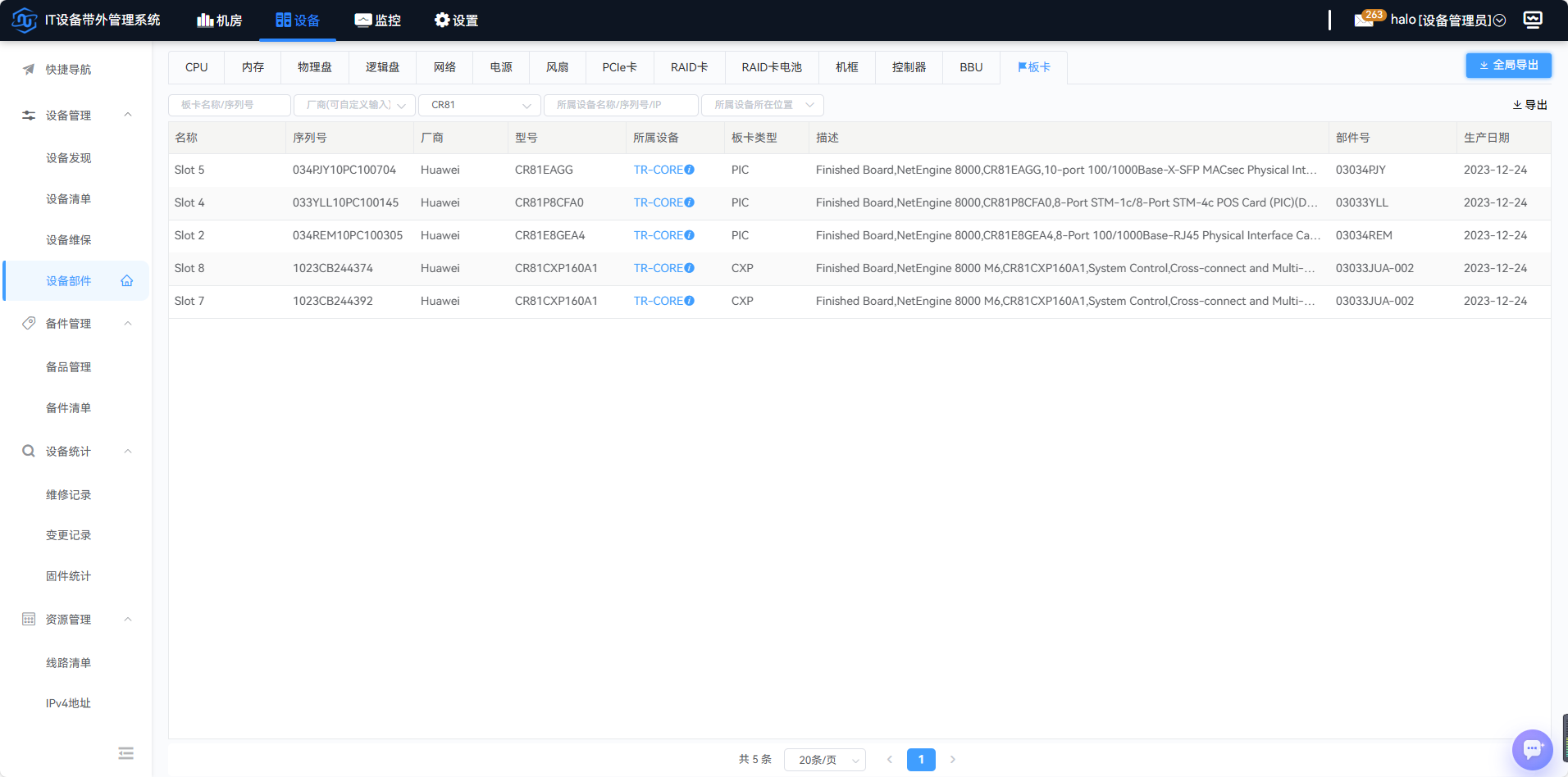Image resolution: width=1568 pixels, height=777 pixels.
Task: Open the 设置 top navigation item
Action: coord(456,20)
